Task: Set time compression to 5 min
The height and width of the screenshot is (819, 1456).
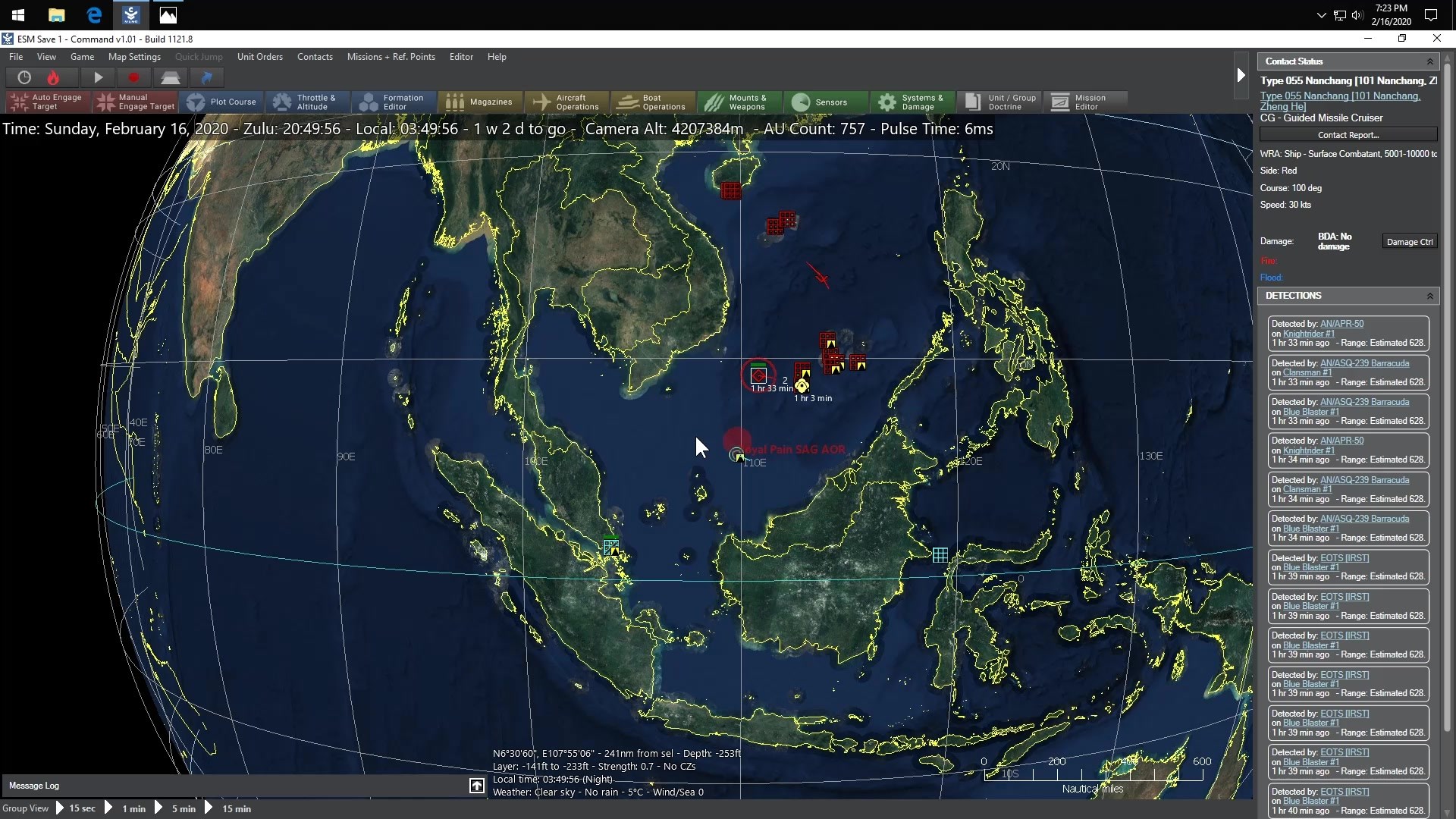Action: point(184,808)
